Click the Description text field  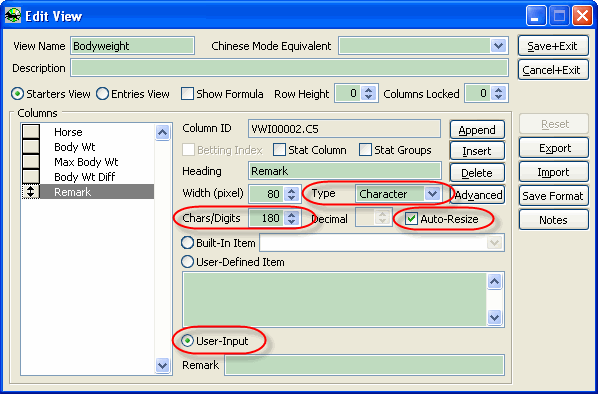point(289,68)
